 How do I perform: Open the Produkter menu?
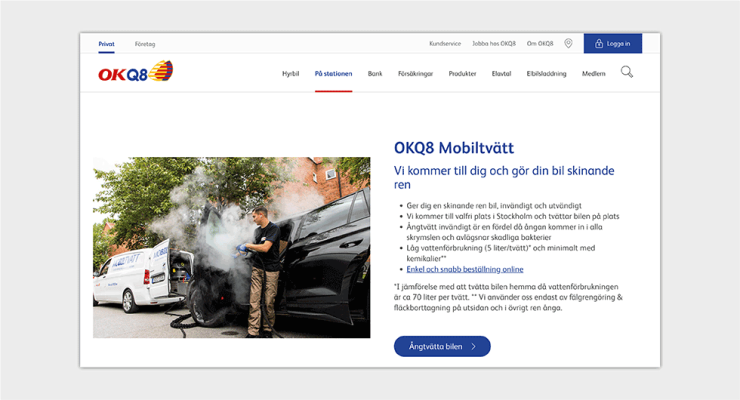click(x=462, y=74)
